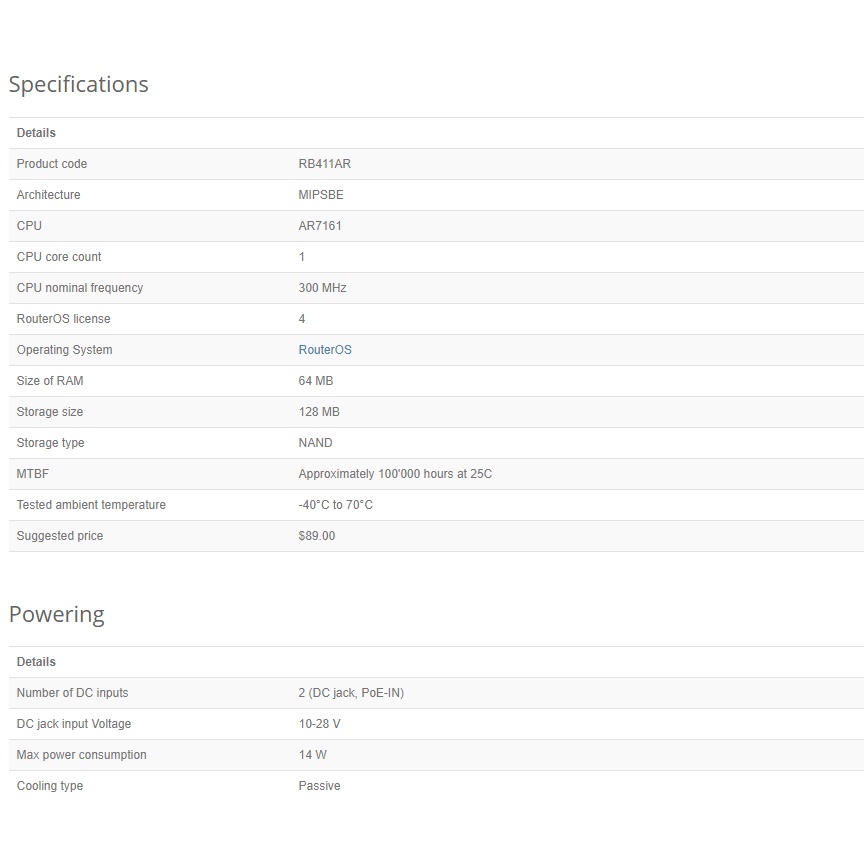Select the RB411AR product code value
Viewport: 864px width, 864px height.
[x=324, y=164]
